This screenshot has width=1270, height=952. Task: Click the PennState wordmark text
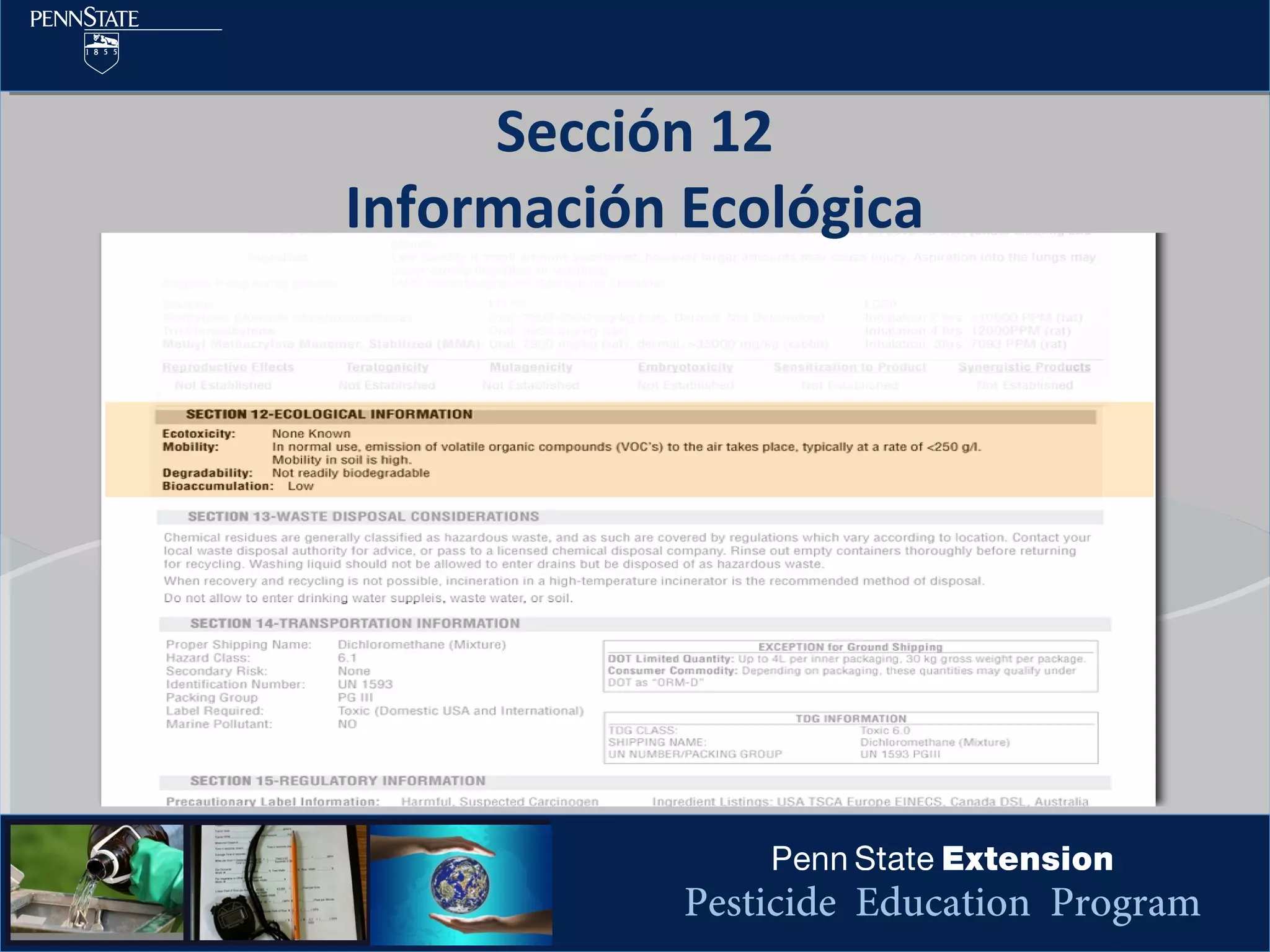(x=84, y=19)
